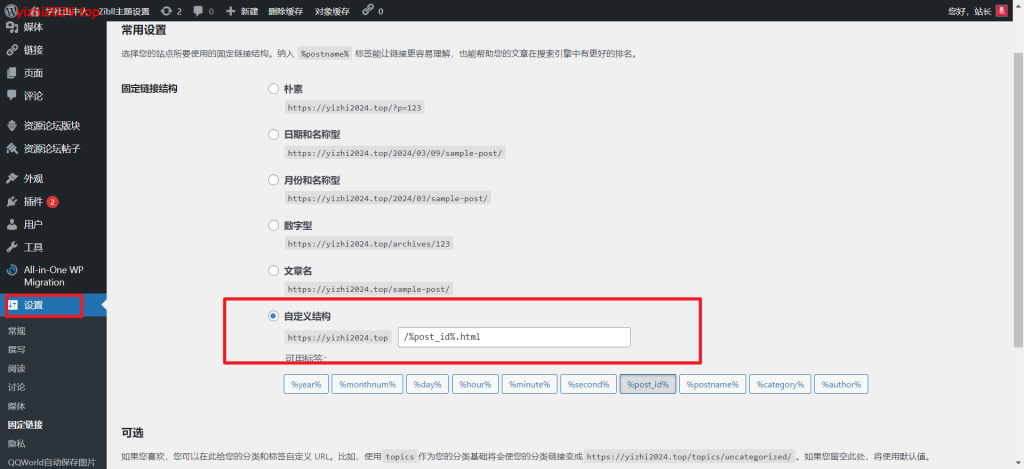Open 媒体 under the 设置 submenu
Viewport: 1024px width, 469px height.
pyautogui.click(x=16, y=406)
